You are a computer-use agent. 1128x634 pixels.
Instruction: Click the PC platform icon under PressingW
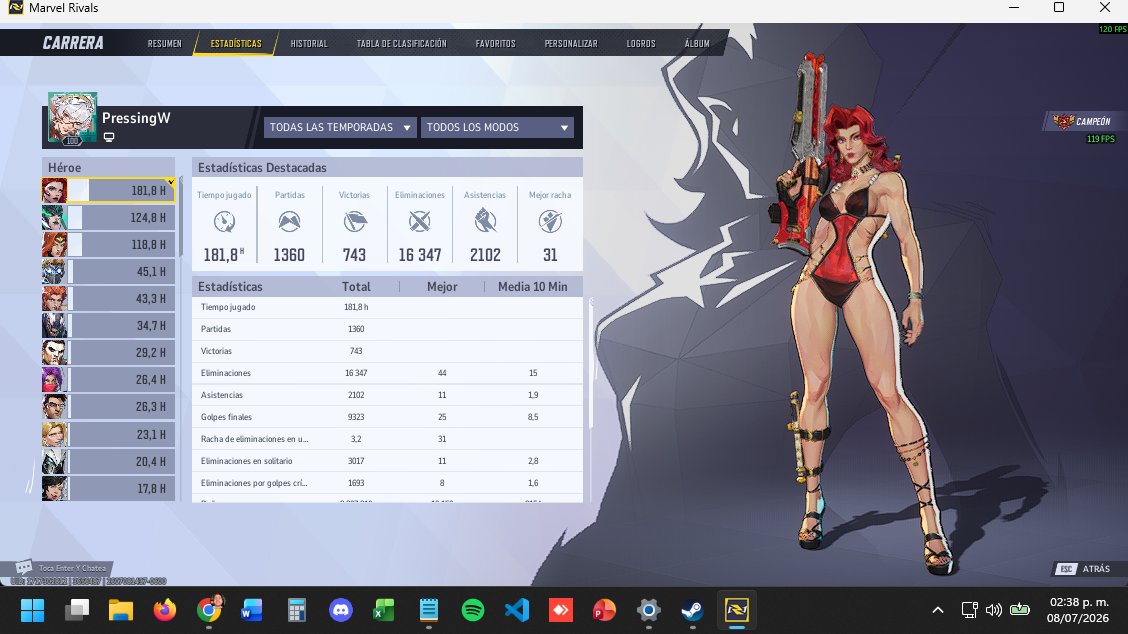coord(109,137)
